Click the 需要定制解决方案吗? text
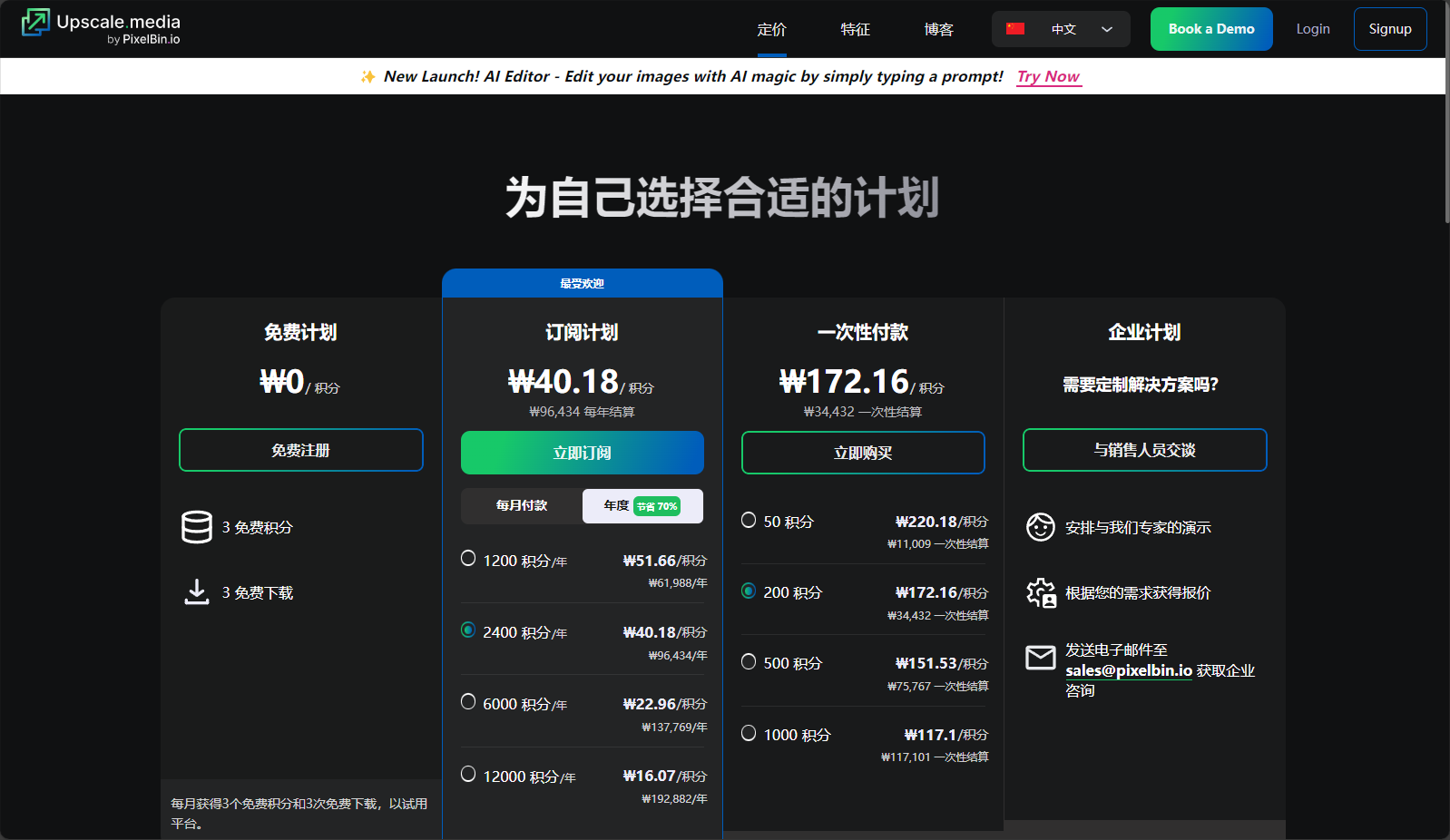 (1141, 385)
